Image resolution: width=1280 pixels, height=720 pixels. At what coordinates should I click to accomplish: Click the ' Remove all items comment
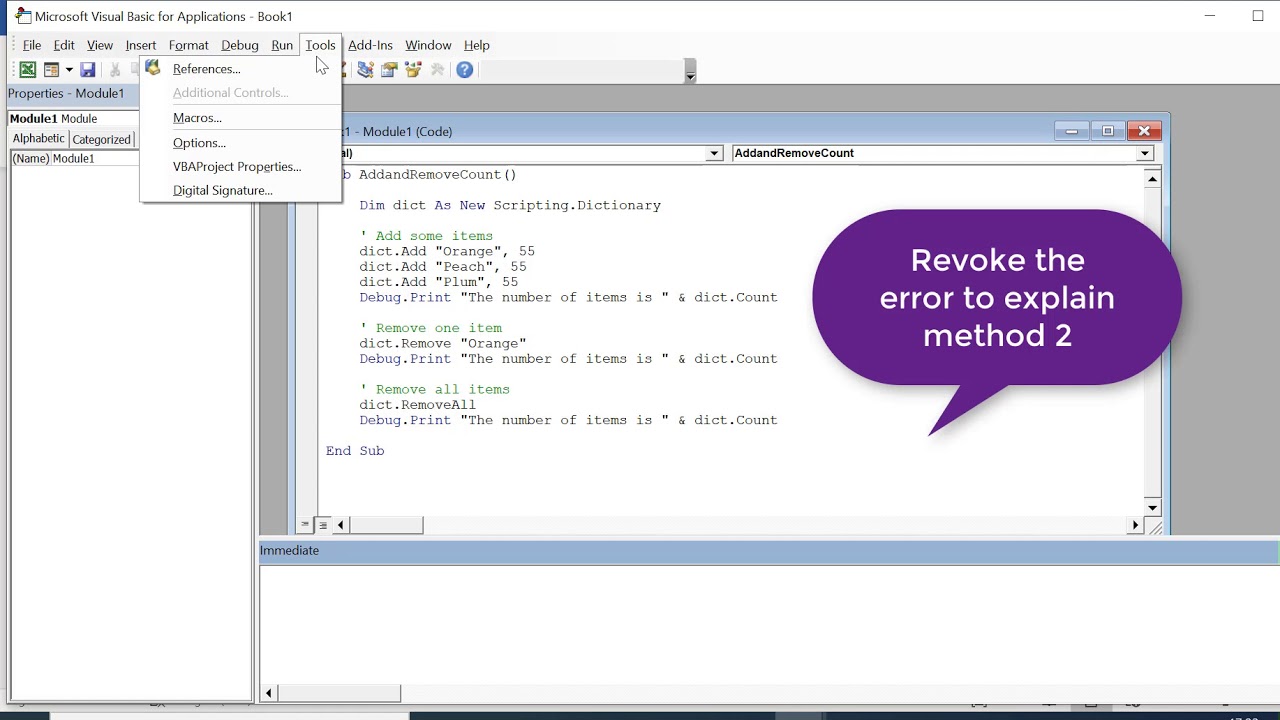[435, 390]
